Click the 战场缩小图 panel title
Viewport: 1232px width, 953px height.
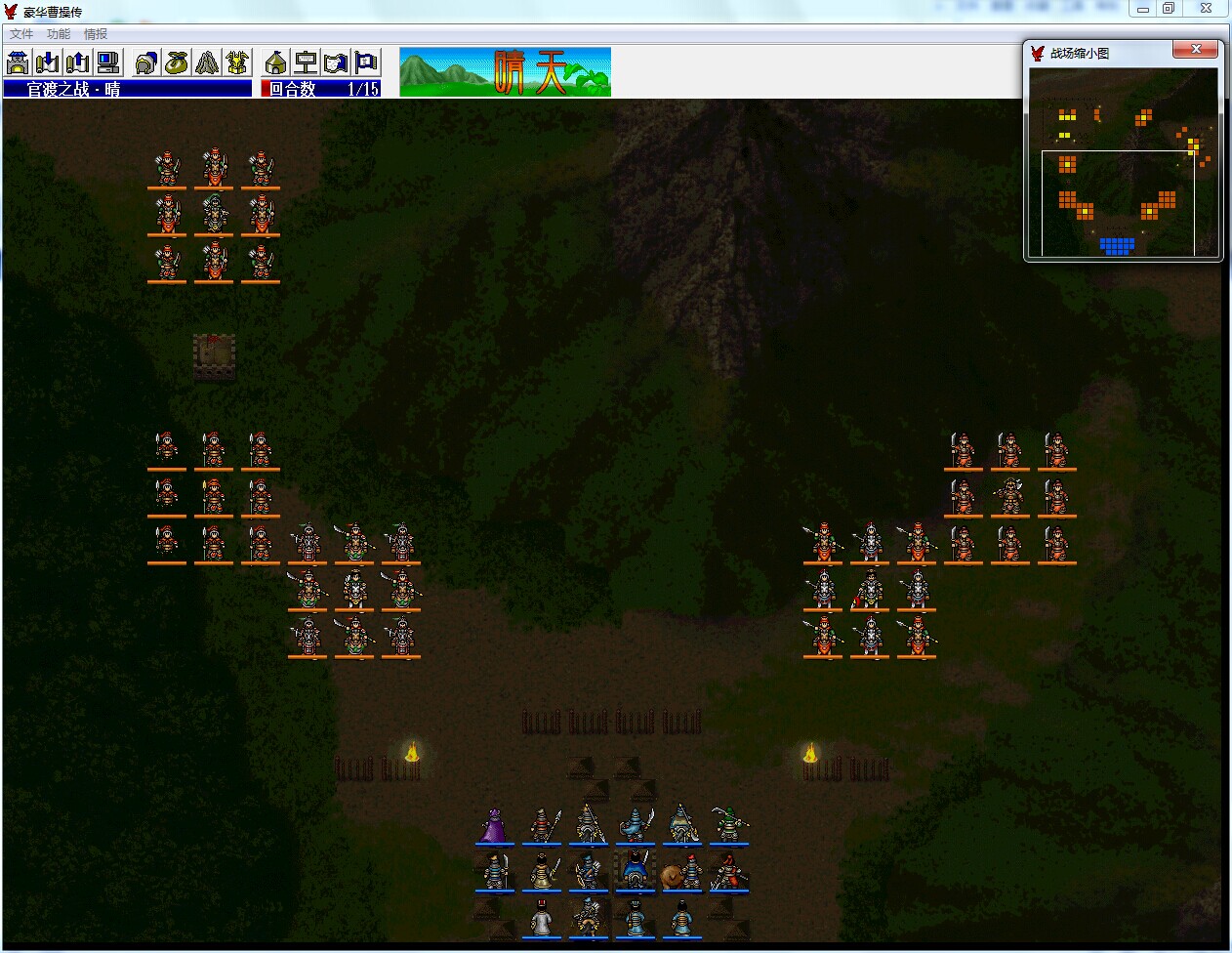click(x=1080, y=54)
